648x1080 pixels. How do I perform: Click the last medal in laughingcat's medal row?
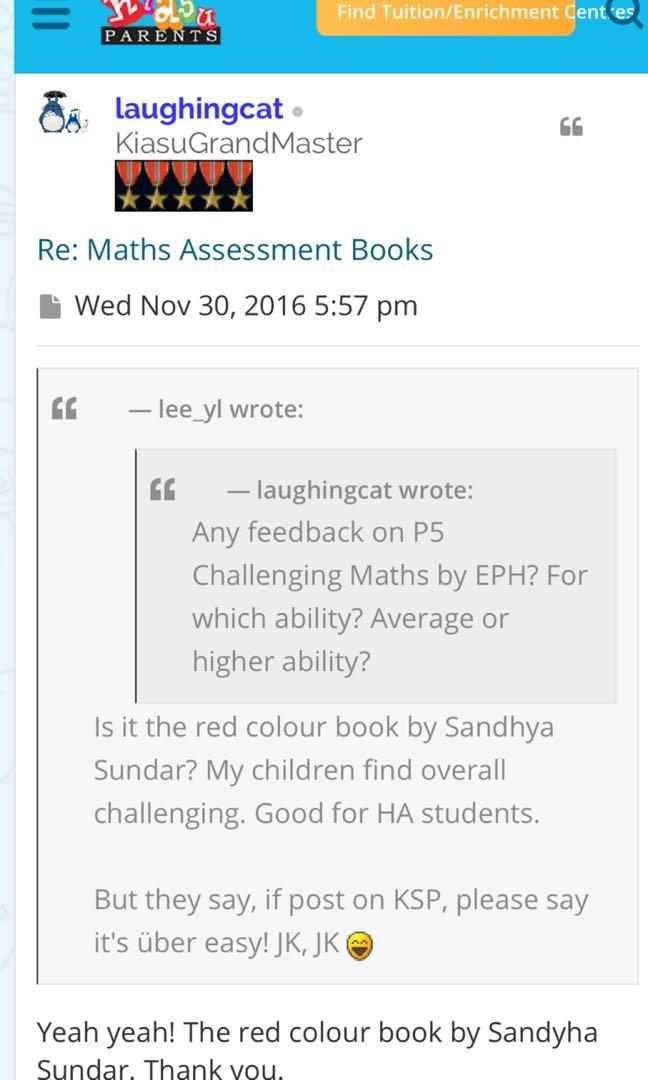click(240, 186)
